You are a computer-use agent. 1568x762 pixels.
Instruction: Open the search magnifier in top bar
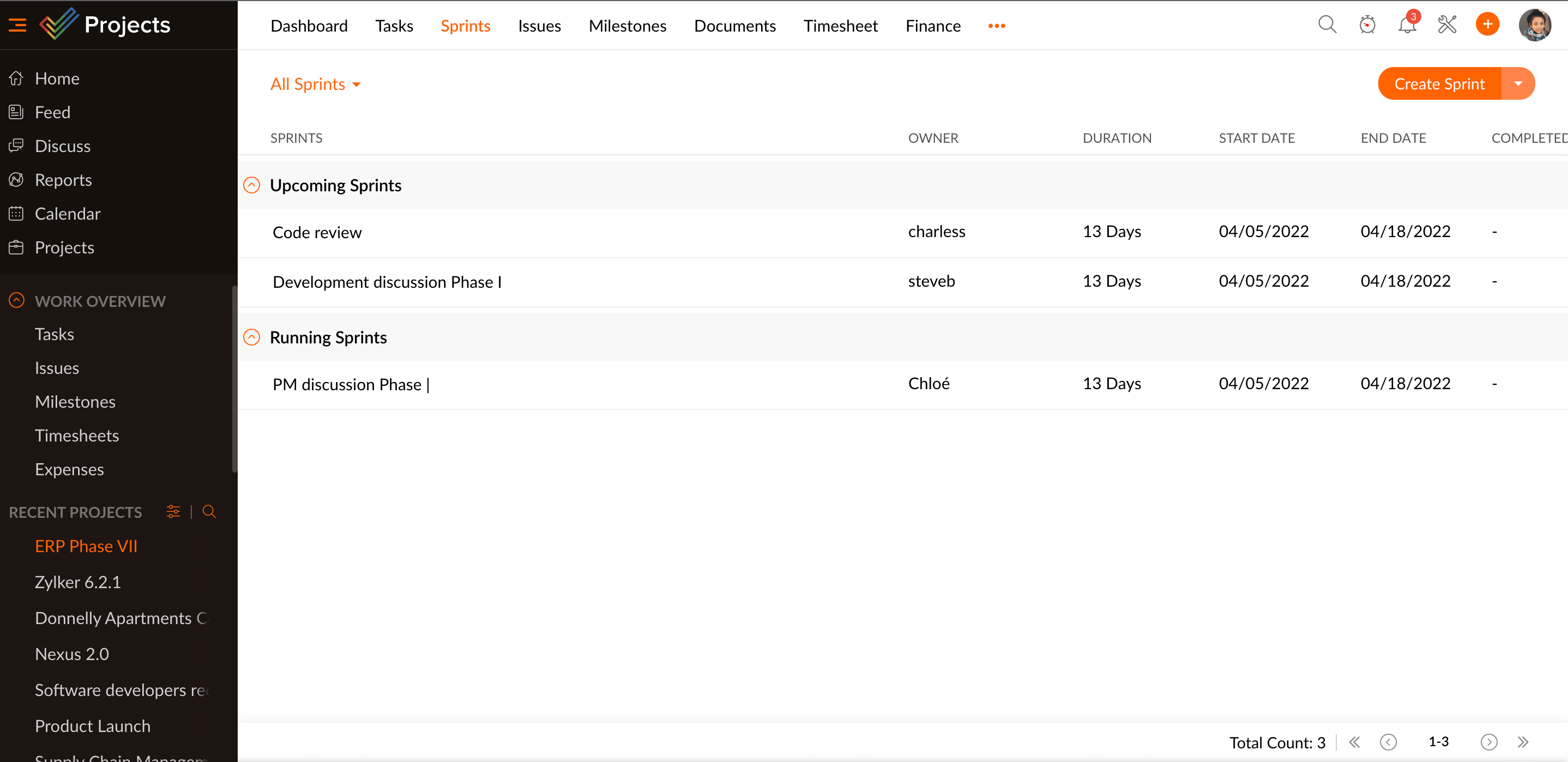[1327, 25]
